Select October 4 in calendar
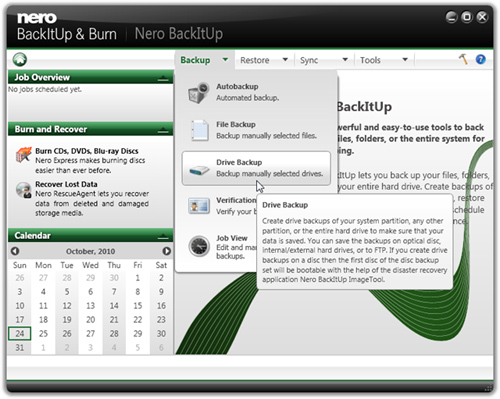 pos(43,292)
